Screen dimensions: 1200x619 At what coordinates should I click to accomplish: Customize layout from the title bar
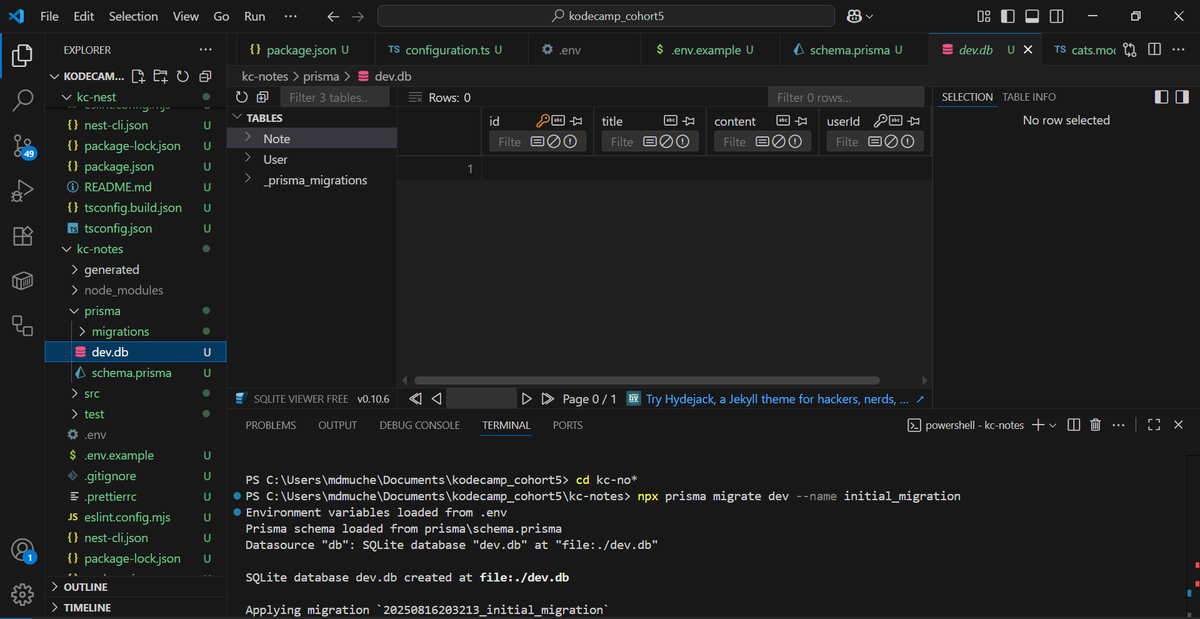point(984,16)
